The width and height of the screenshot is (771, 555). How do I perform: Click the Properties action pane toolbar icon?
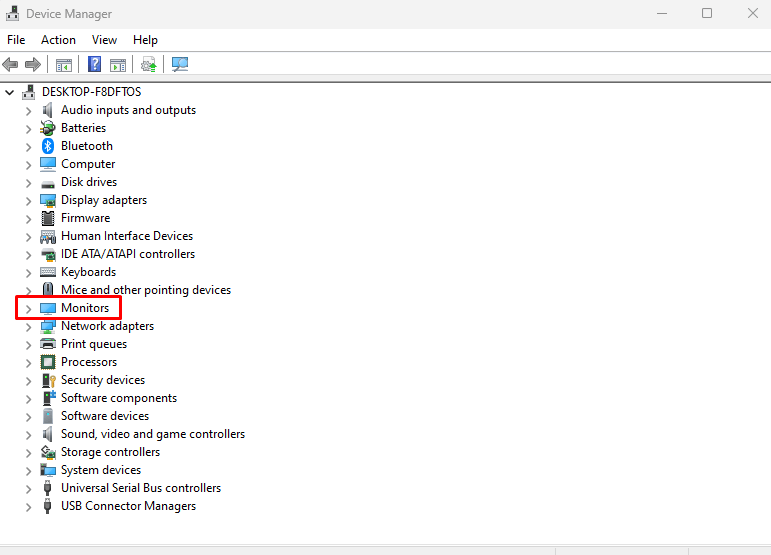point(118,64)
